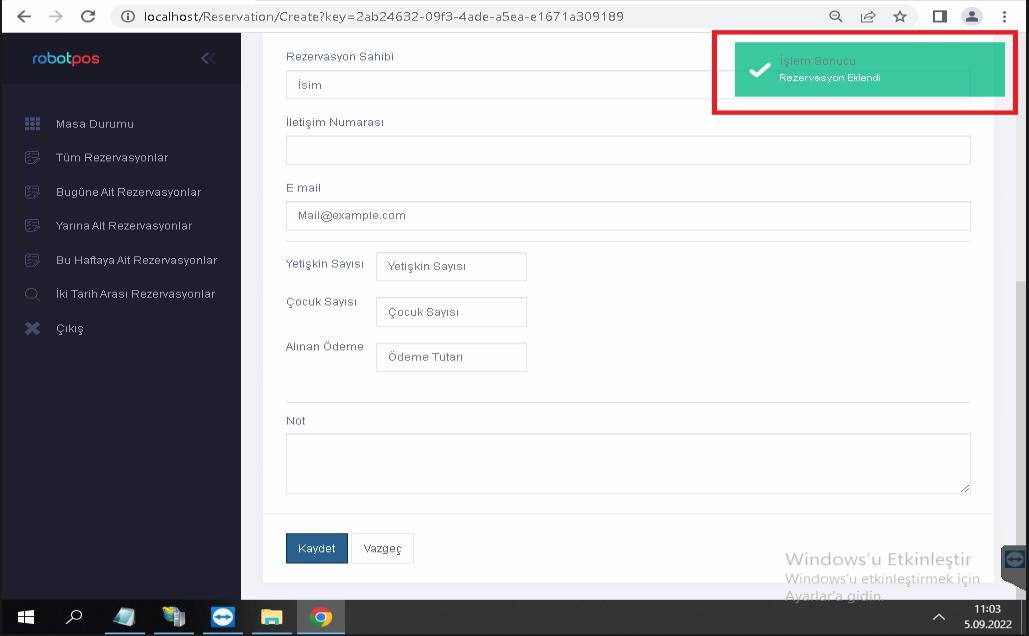Click the browser forward arrow

pos(56,16)
